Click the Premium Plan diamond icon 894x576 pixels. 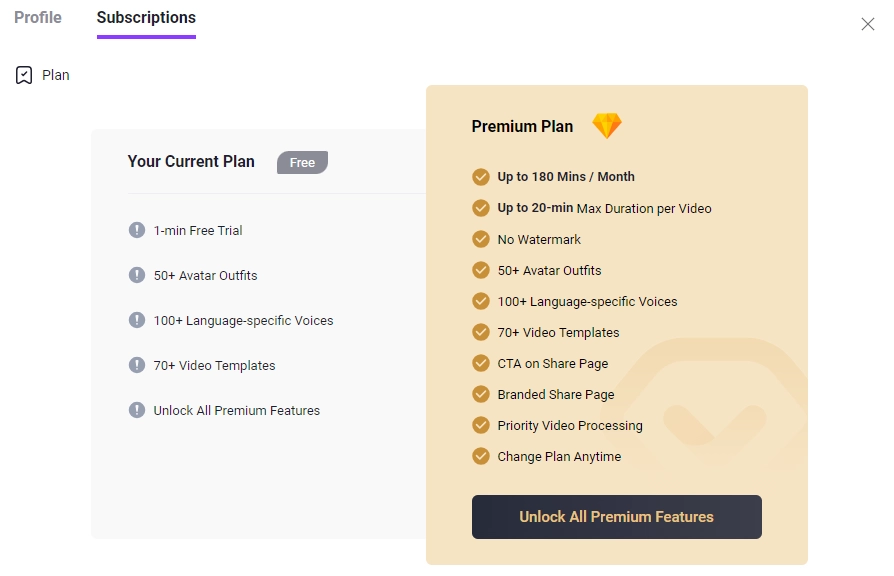(x=606, y=126)
